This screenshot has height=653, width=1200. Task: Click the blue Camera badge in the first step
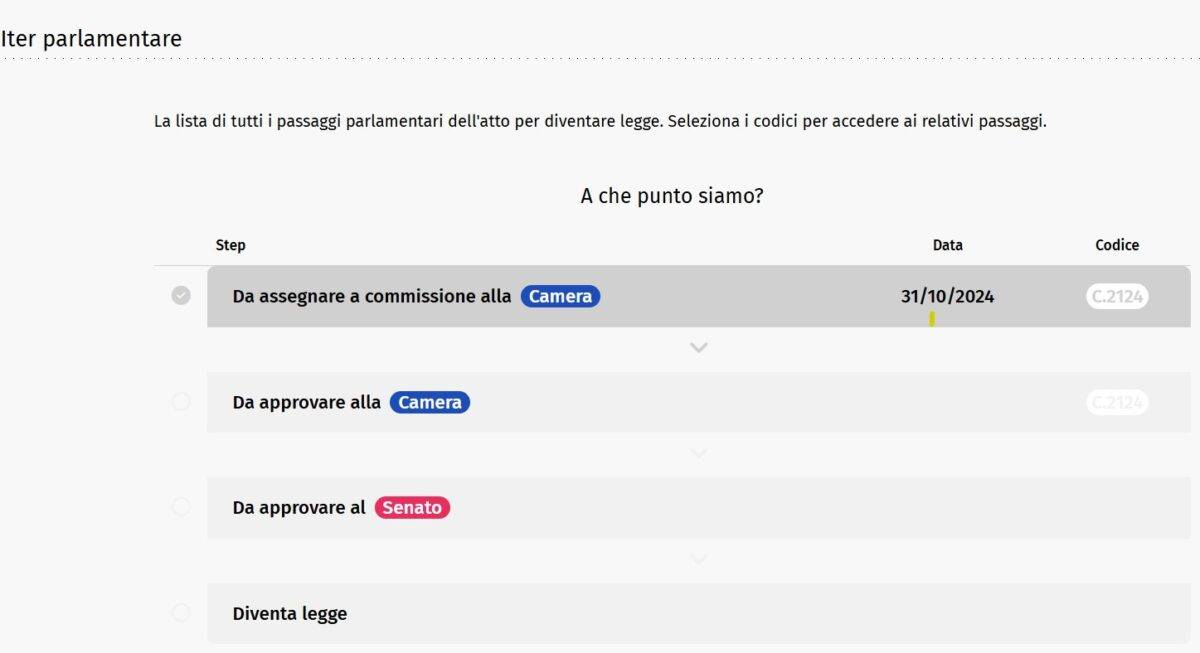coord(560,296)
